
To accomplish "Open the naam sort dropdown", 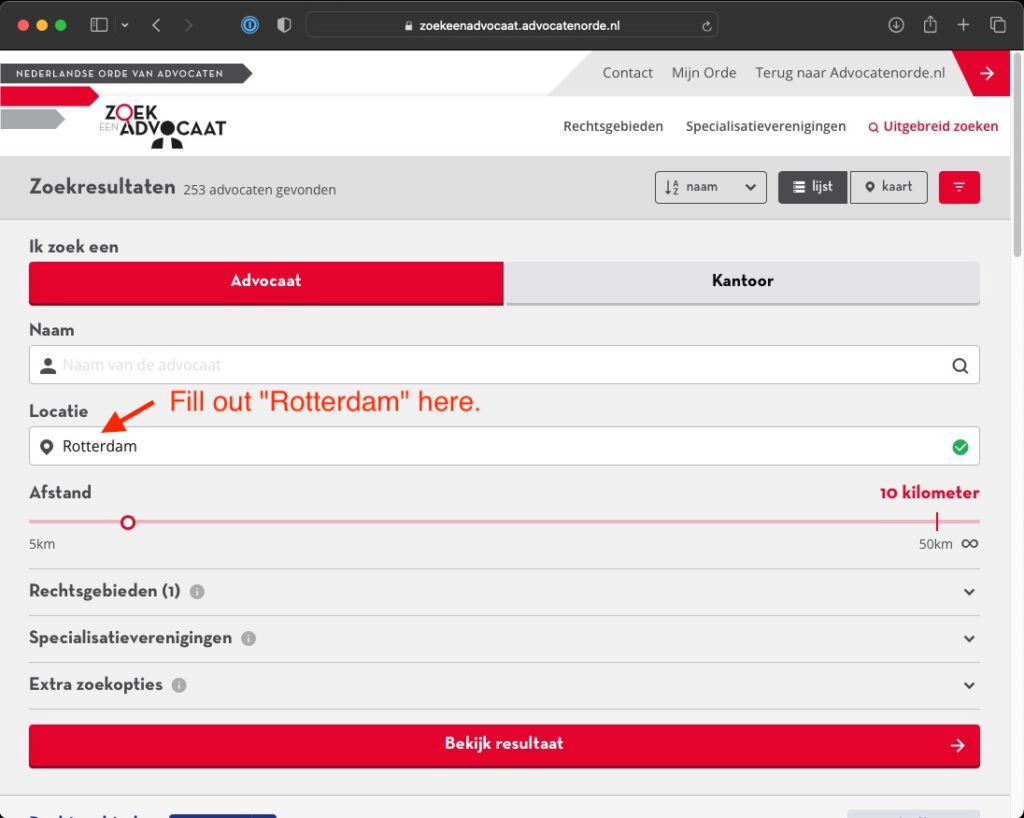I will coord(710,187).
